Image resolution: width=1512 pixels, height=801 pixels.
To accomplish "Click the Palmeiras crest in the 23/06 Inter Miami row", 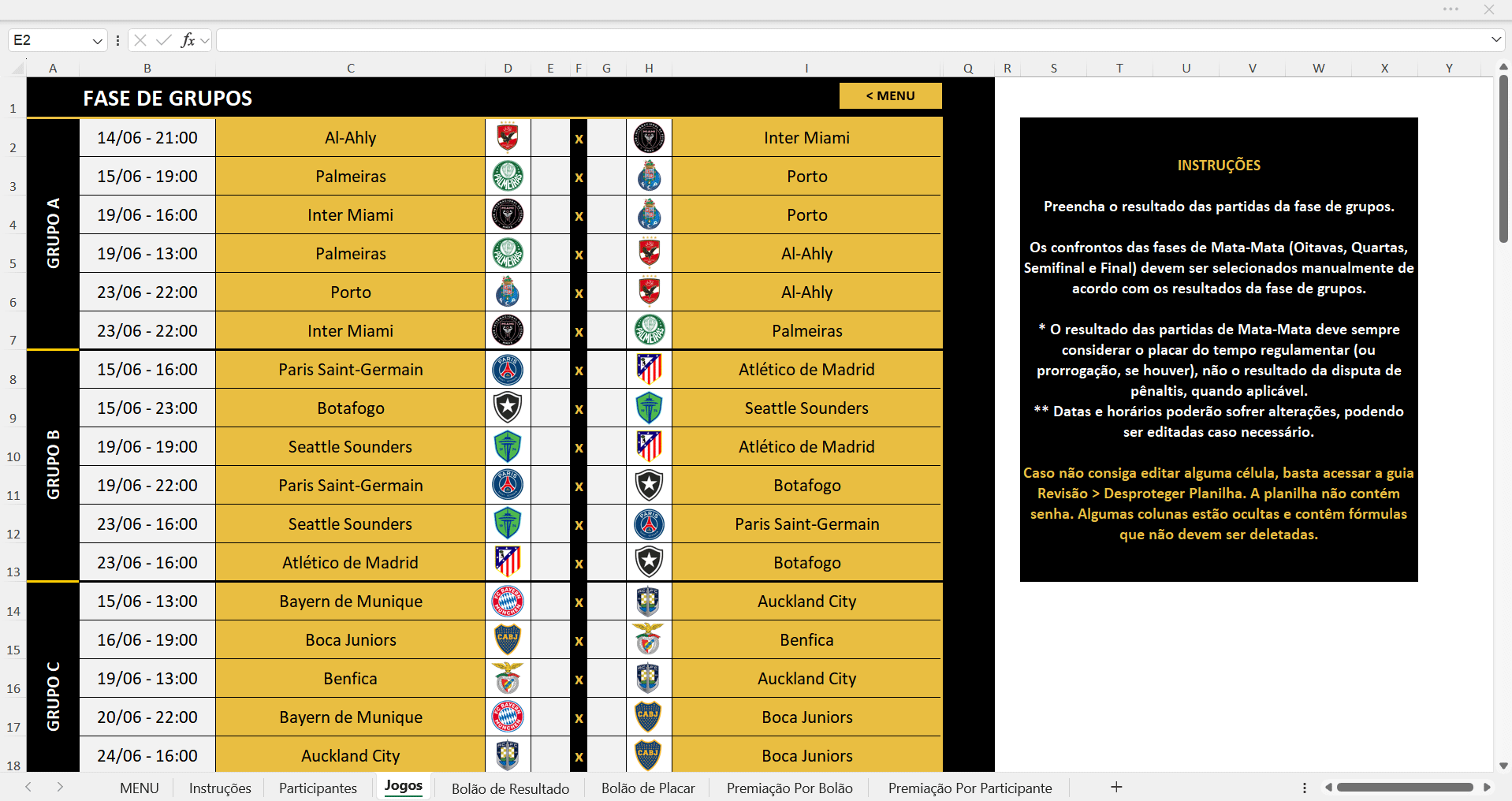I will (x=649, y=330).
